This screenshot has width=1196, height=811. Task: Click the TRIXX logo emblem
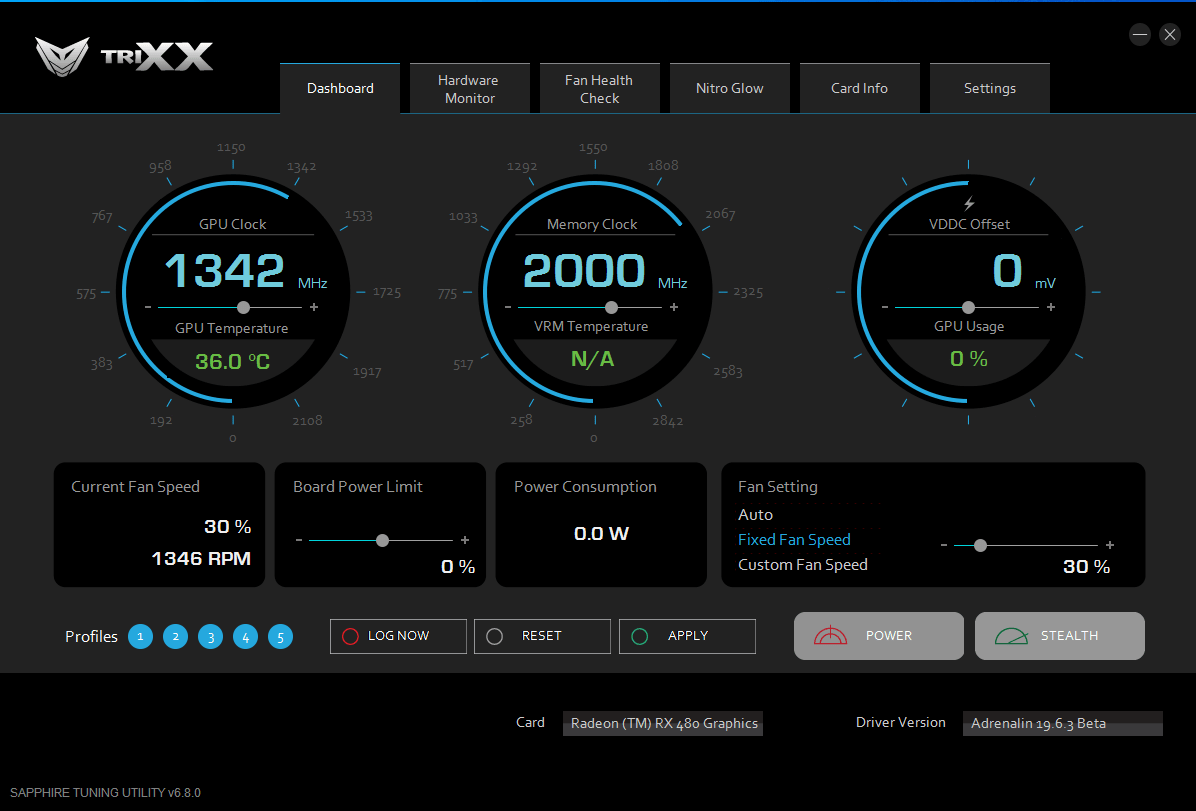(x=62, y=56)
